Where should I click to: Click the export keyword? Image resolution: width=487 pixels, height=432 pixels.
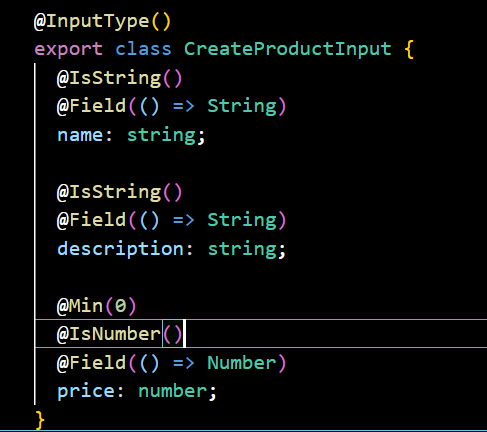click(68, 50)
